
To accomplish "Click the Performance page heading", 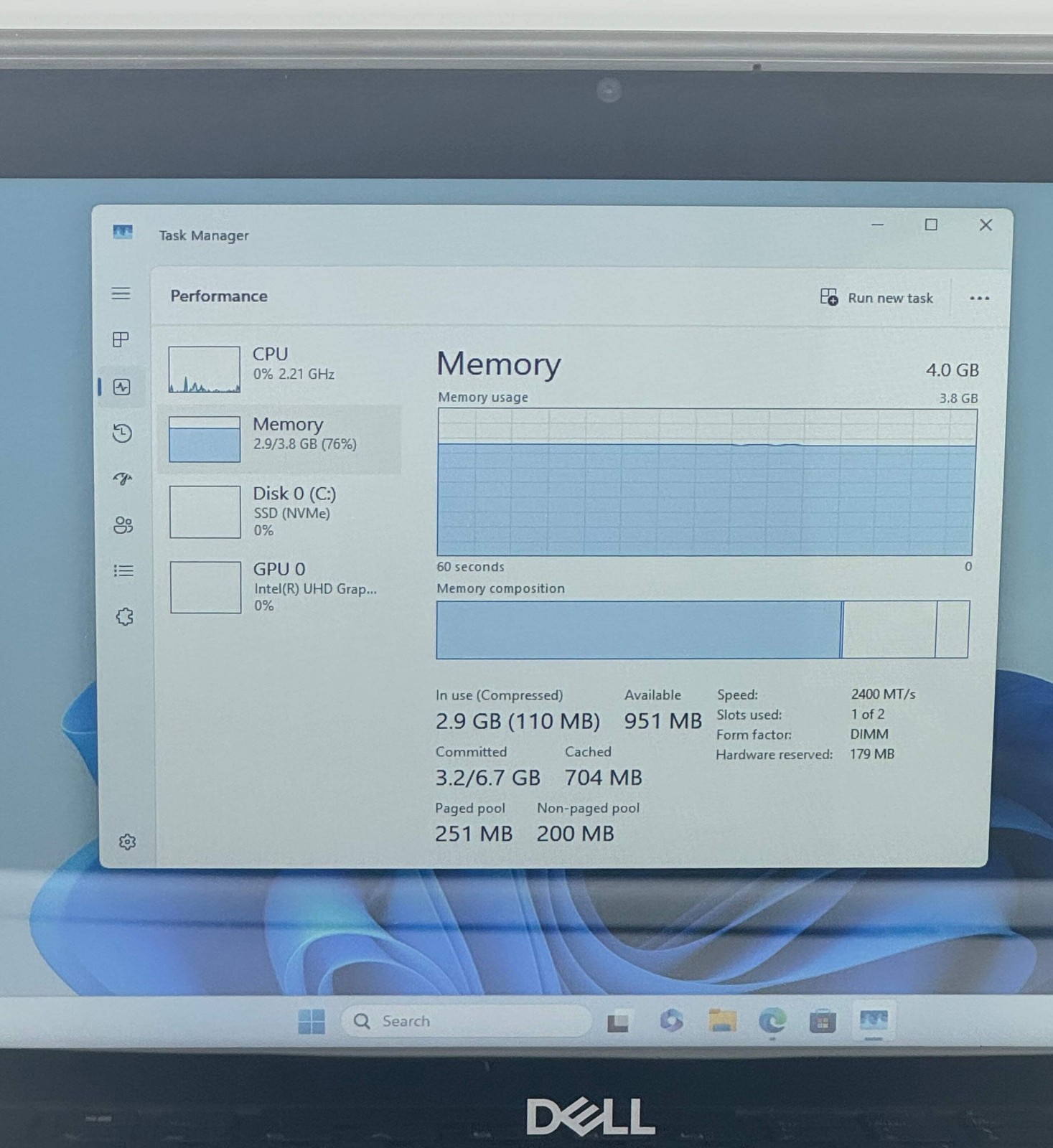I will click(219, 296).
